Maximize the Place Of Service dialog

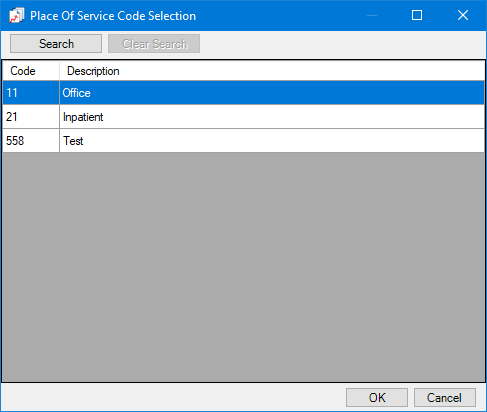[417, 15]
